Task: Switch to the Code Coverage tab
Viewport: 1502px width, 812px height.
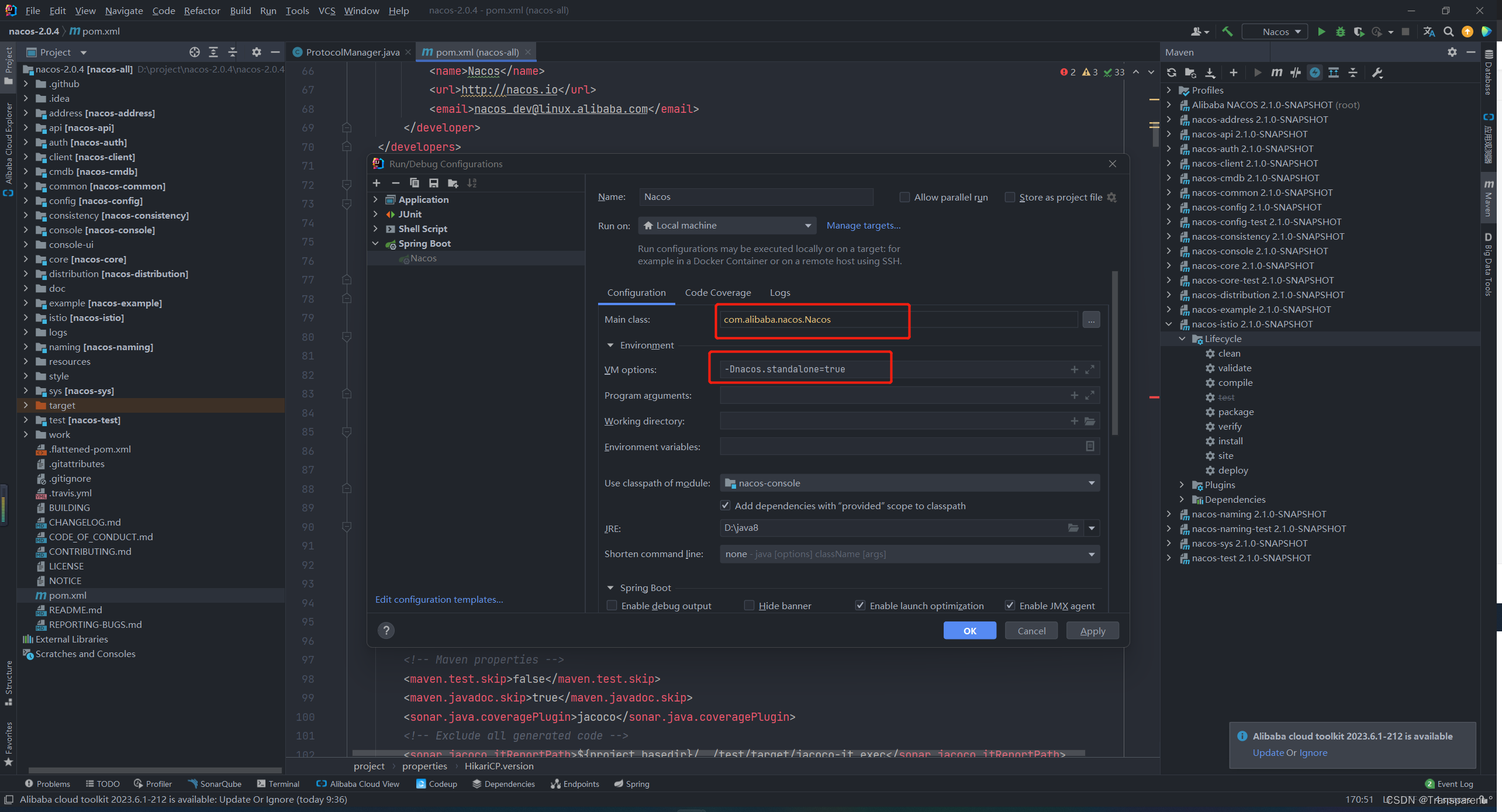Action: pyautogui.click(x=717, y=292)
